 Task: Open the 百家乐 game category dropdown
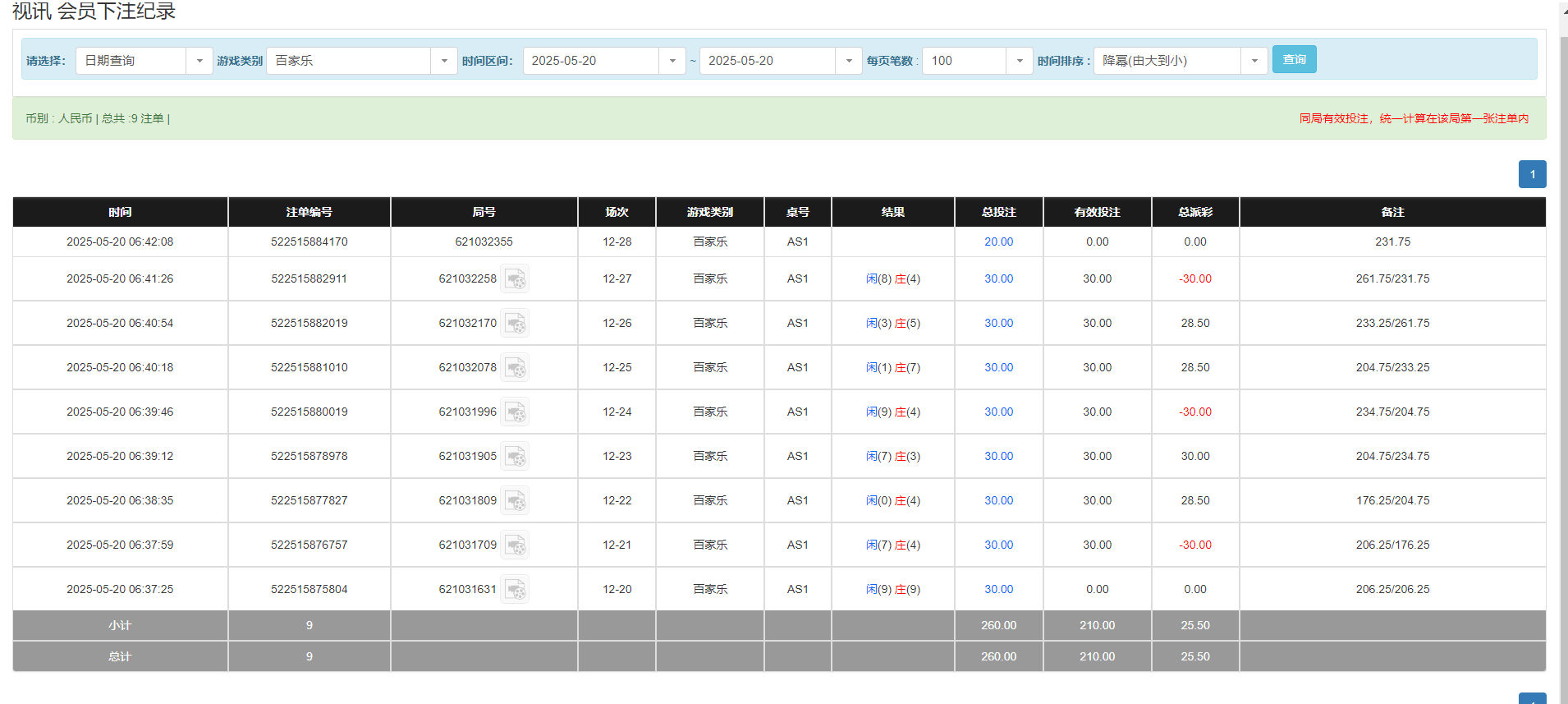[x=443, y=61]
